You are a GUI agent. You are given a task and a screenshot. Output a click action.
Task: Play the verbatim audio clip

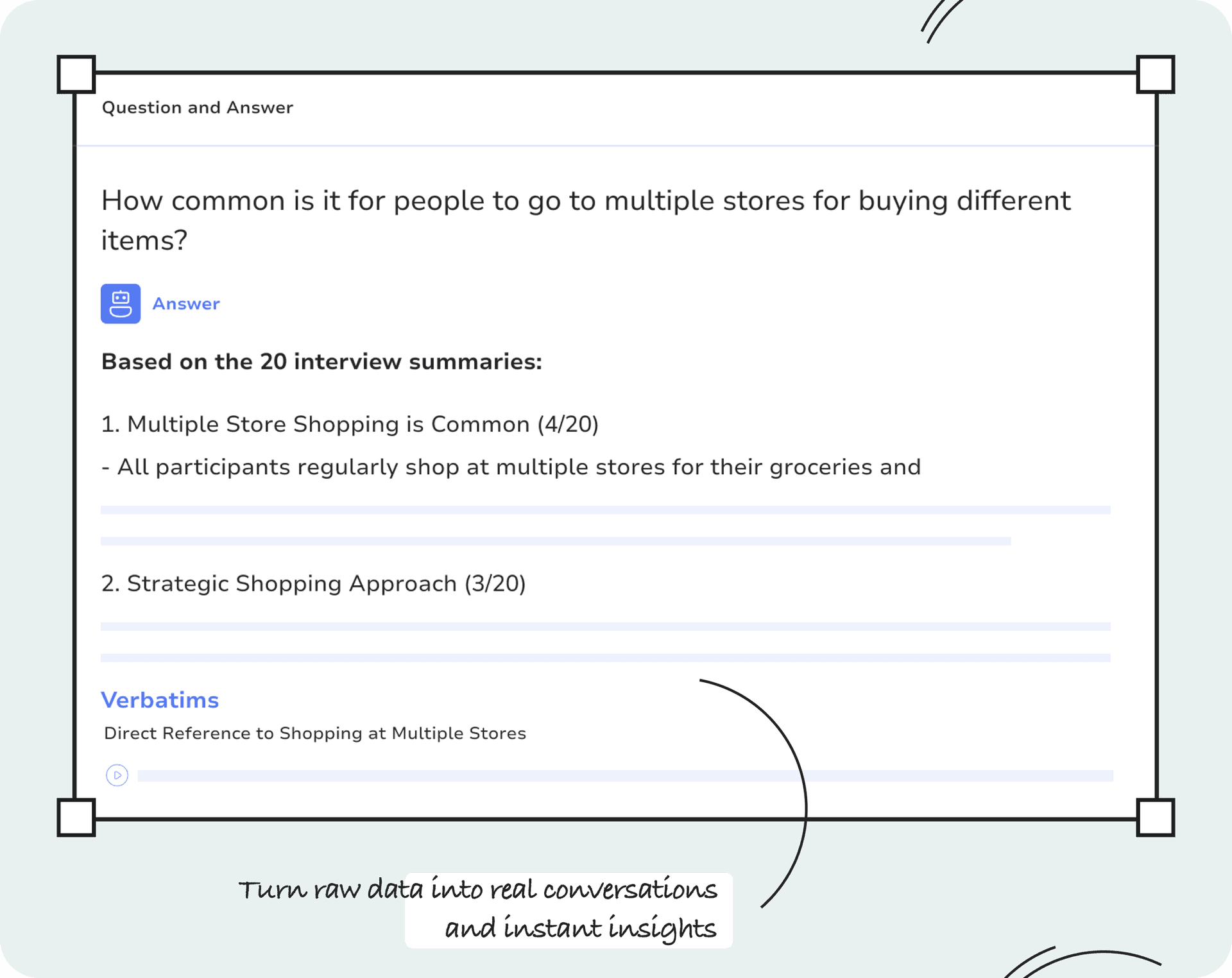(117, 775)
